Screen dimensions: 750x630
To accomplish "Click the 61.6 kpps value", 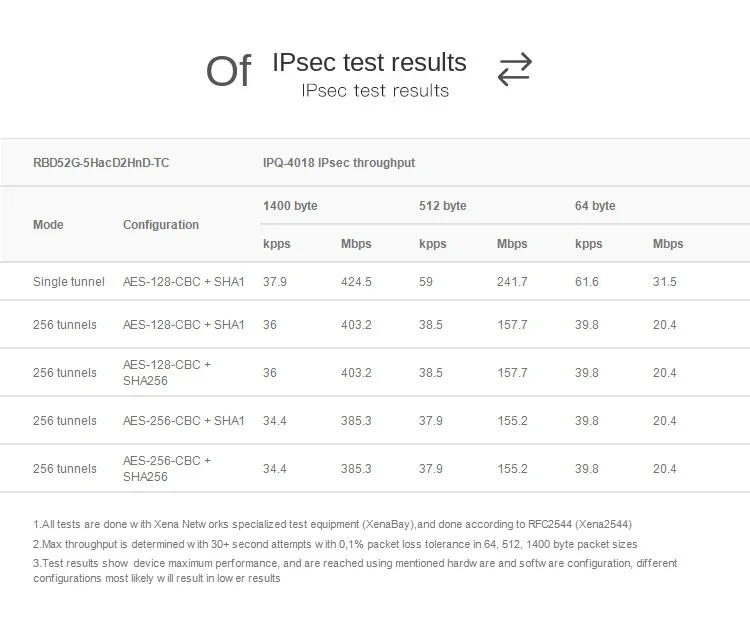I will [x=587, y=282].
